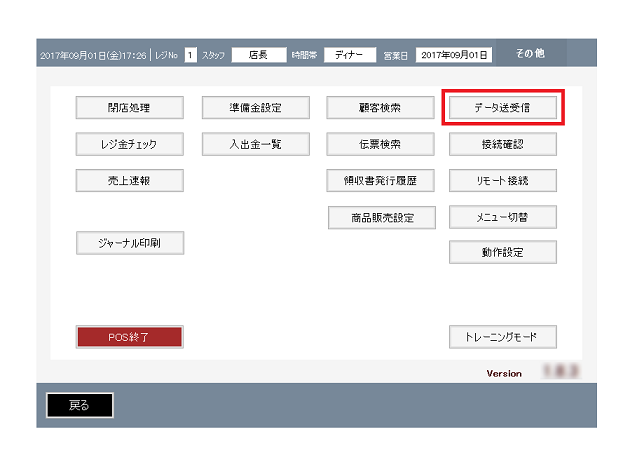The width and height of the screenshot is (644, 474).
Task: Open 売上速報 sales report
Action: (x=129, y=180)
